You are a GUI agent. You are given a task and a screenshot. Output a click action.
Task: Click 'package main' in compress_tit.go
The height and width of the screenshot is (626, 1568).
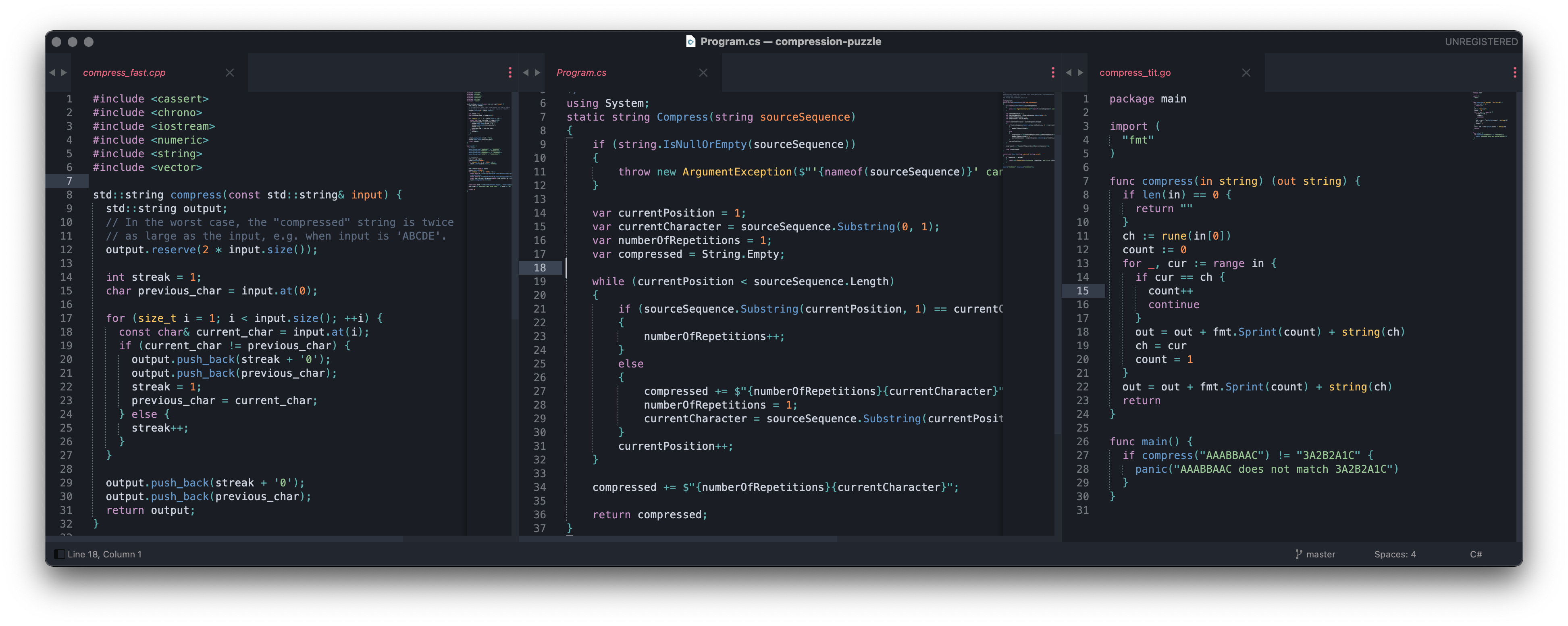1148,99
